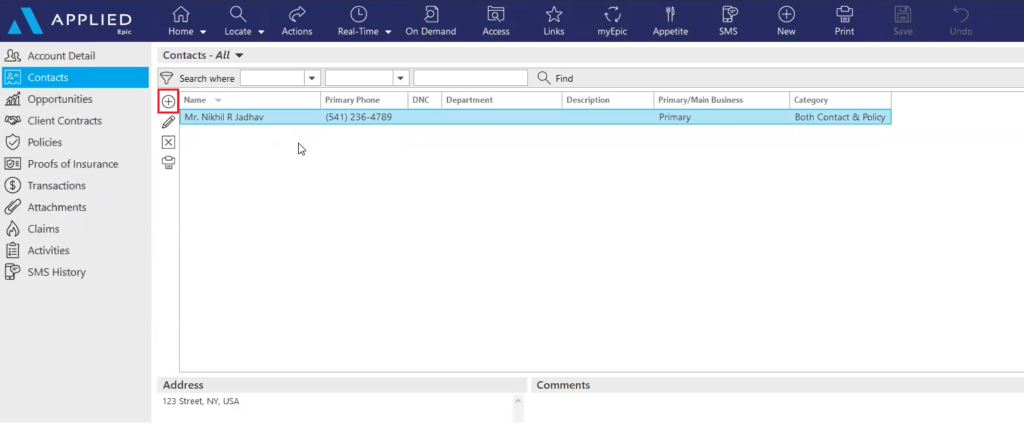The height and width of the screenshot is (438, 1024).
Task: Click the Address box scrollbar
Action: (x=519, y=409)
